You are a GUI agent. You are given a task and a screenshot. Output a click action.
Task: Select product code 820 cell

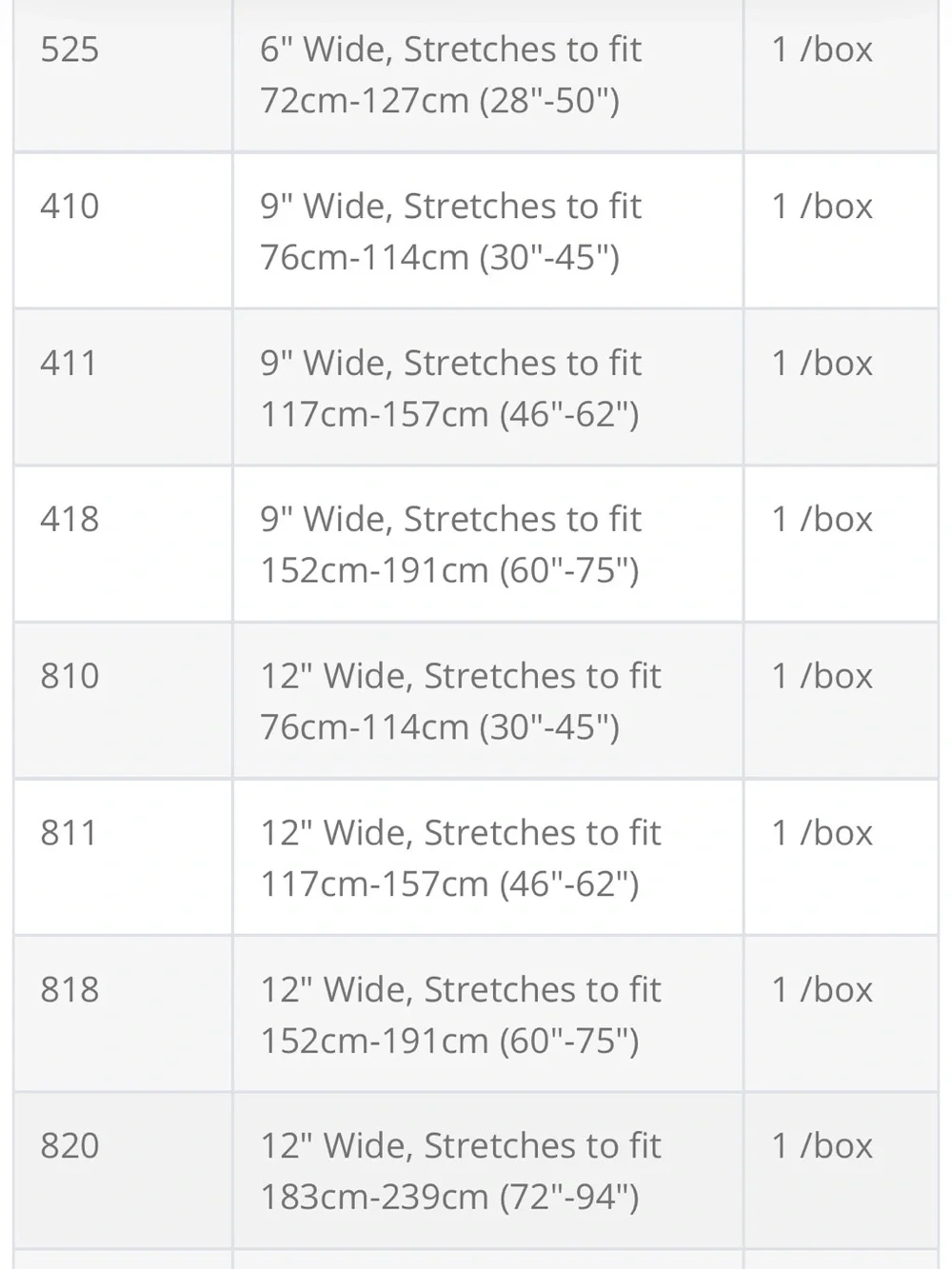[123, 1171]
